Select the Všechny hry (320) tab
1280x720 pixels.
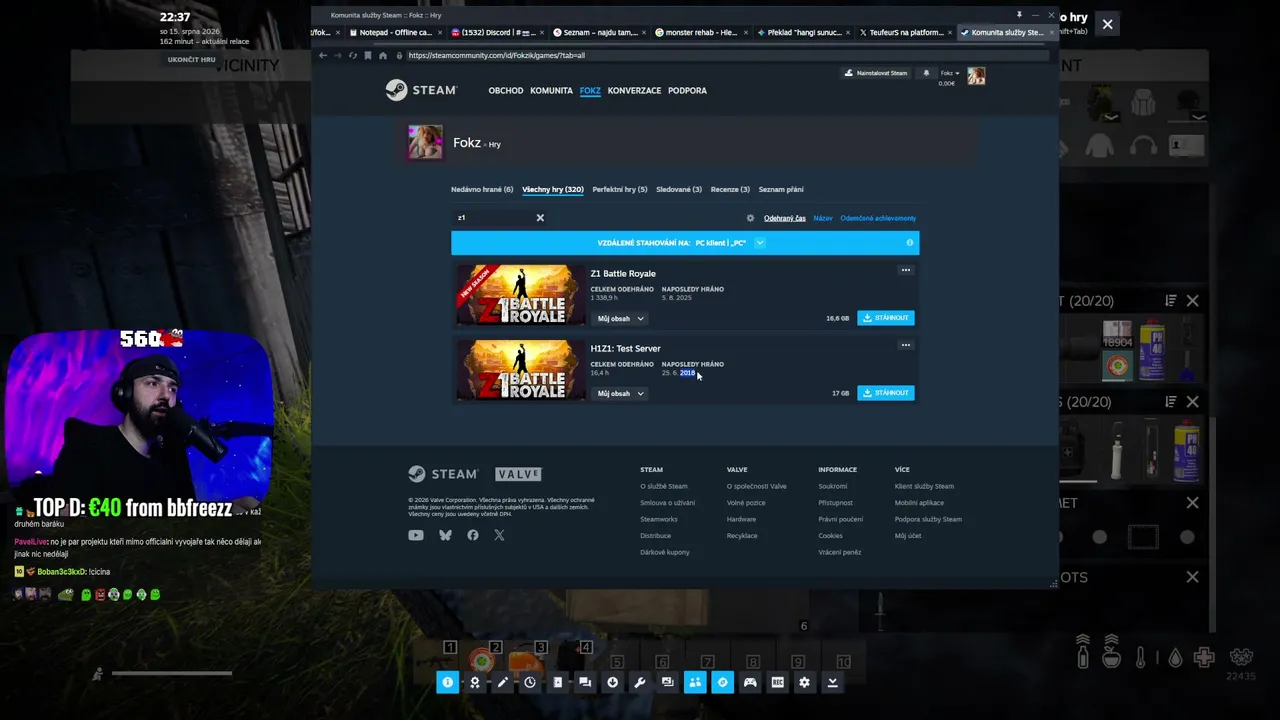tap(553, 189)
